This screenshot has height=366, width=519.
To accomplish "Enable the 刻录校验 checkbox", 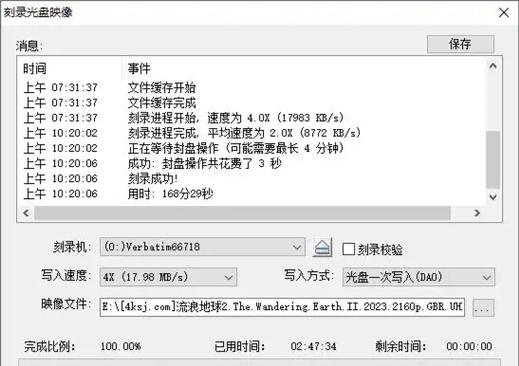I will tap(349, 249).
